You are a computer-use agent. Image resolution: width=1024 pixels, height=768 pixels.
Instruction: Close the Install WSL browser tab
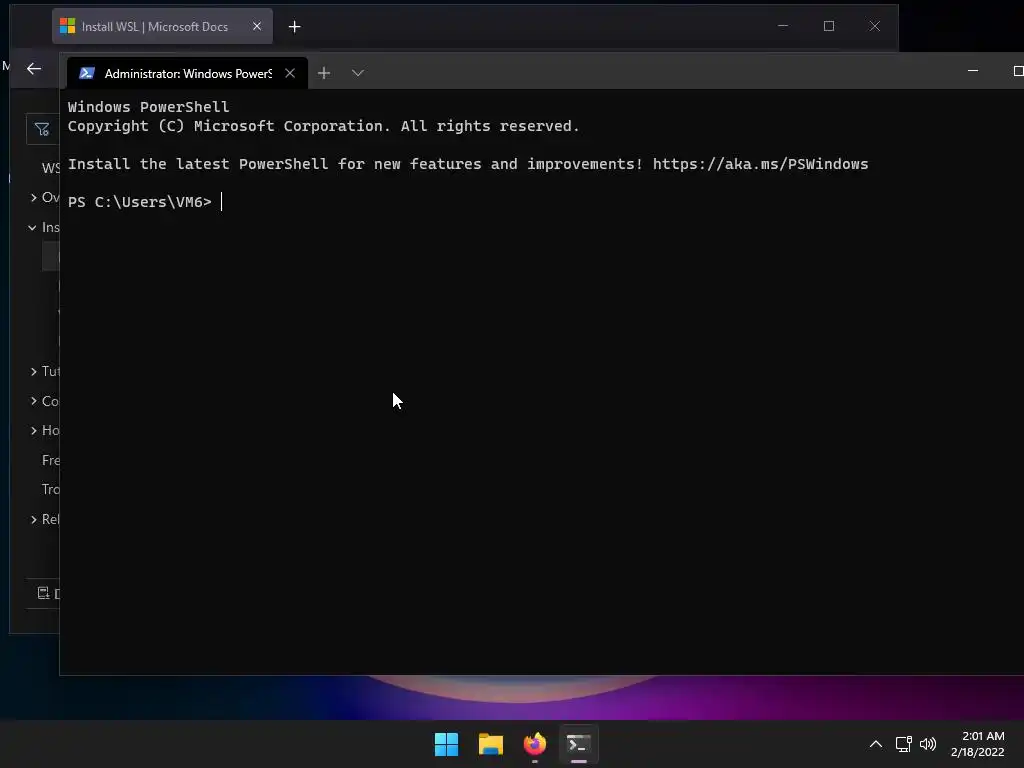pos(257,26)
